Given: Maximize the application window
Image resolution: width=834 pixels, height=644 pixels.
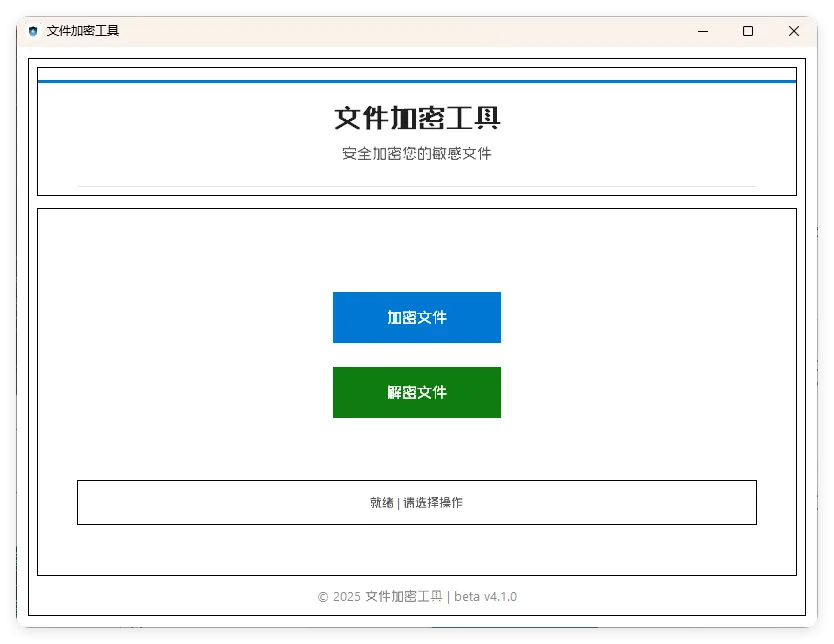Looking at the screenshot, I should 747,31.
